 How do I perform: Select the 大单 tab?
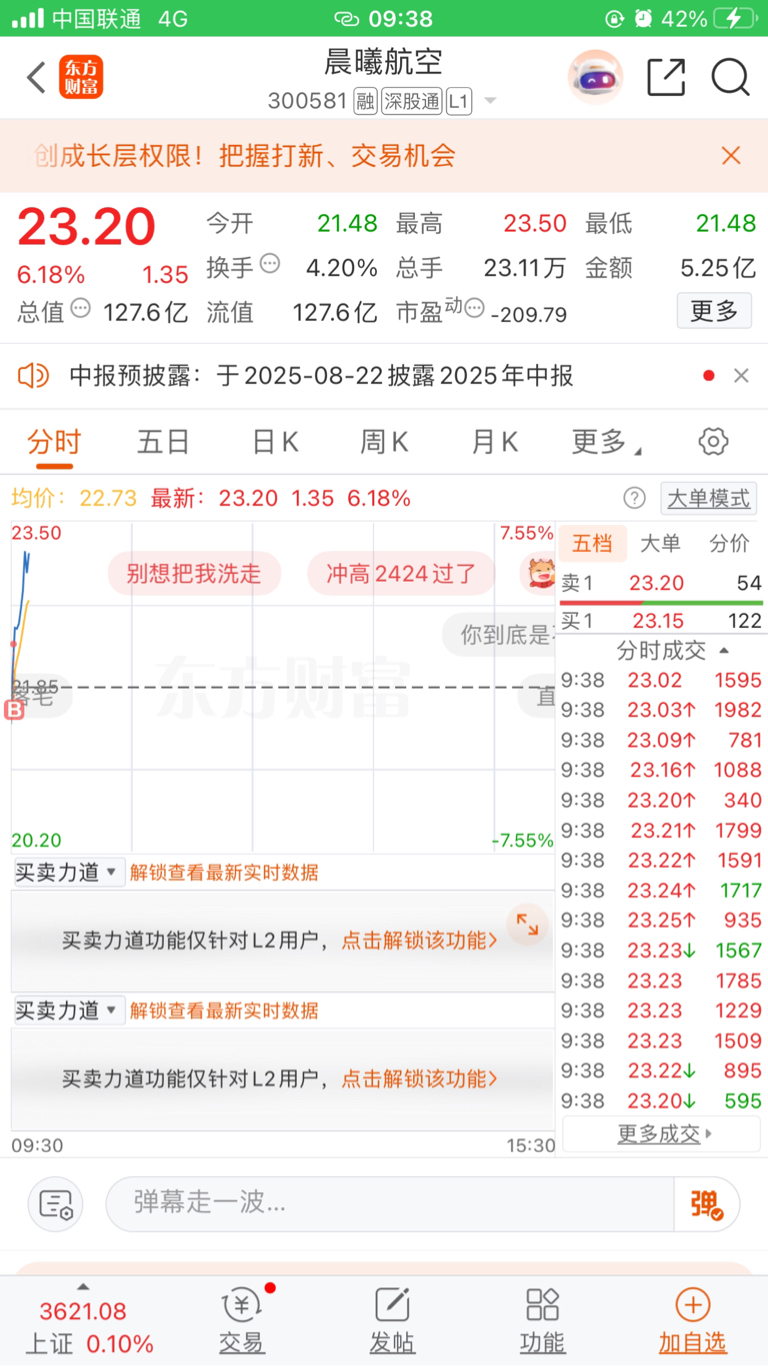[x=660, y=544]
